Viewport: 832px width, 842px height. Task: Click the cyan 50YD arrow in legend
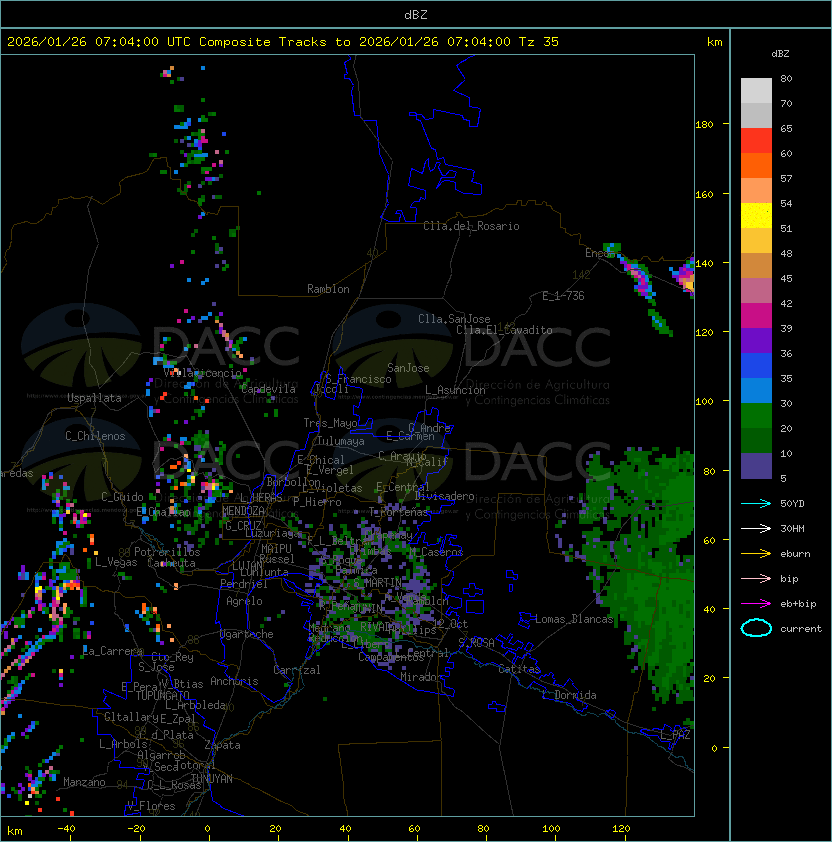point(756,503)
